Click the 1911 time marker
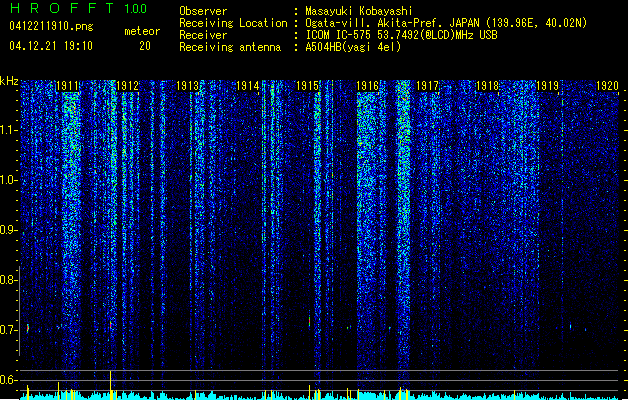Image resolution: width=629 pixels, height=400 pixels. 67,86
